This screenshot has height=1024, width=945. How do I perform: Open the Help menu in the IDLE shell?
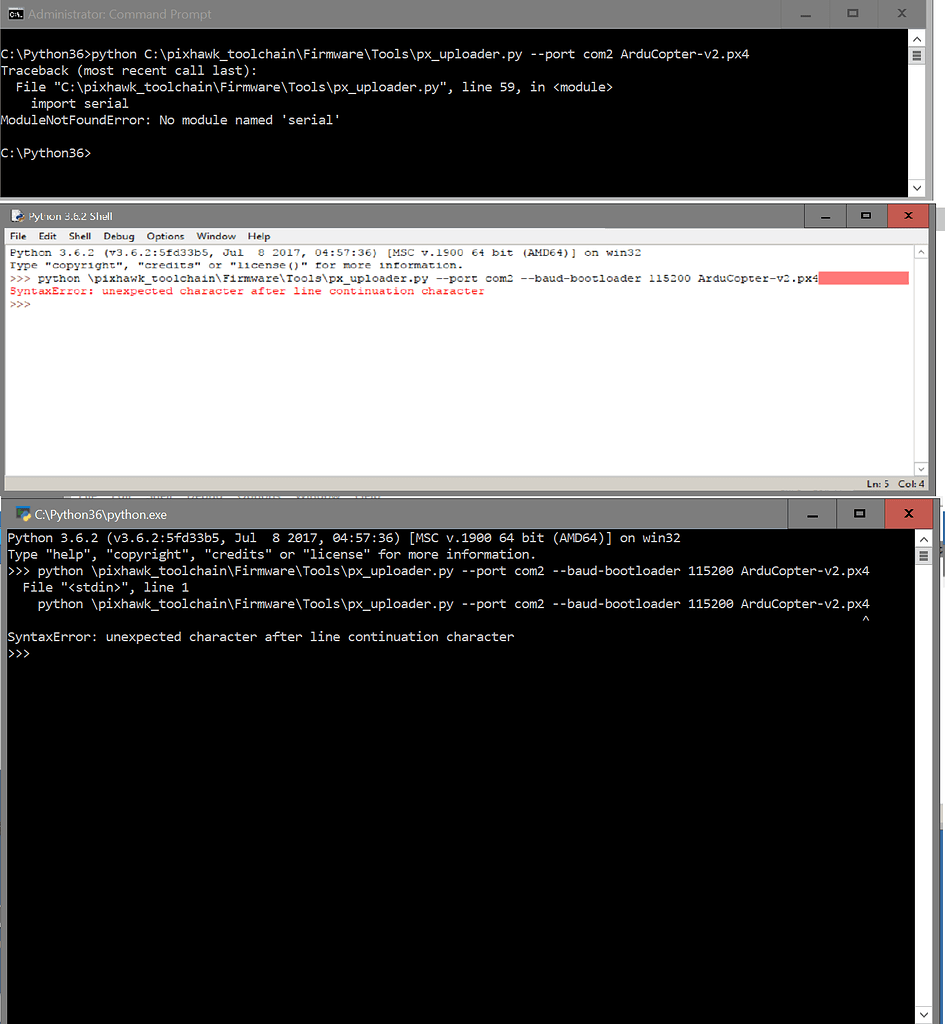click(258, 236)
